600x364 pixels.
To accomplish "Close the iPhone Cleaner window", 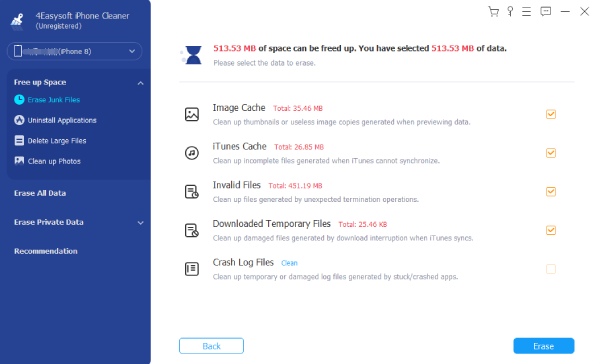I will coord(584,11).
